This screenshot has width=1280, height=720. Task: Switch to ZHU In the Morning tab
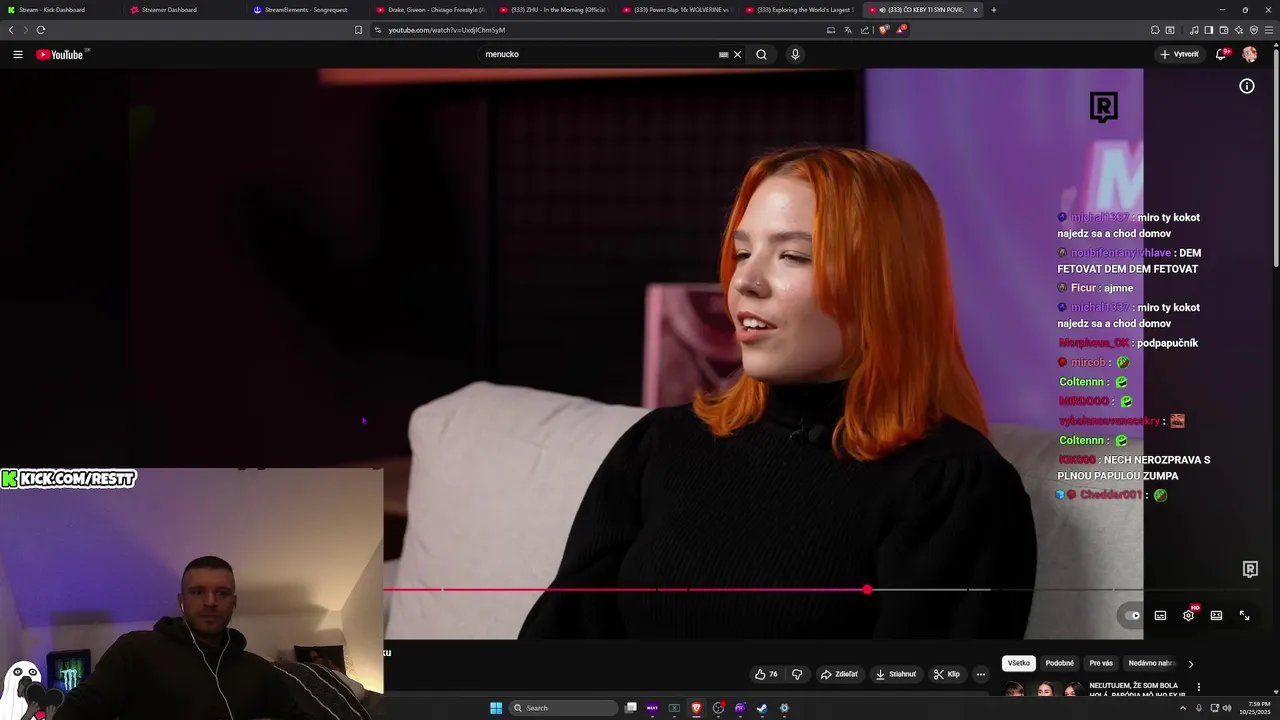pos(554,10)
